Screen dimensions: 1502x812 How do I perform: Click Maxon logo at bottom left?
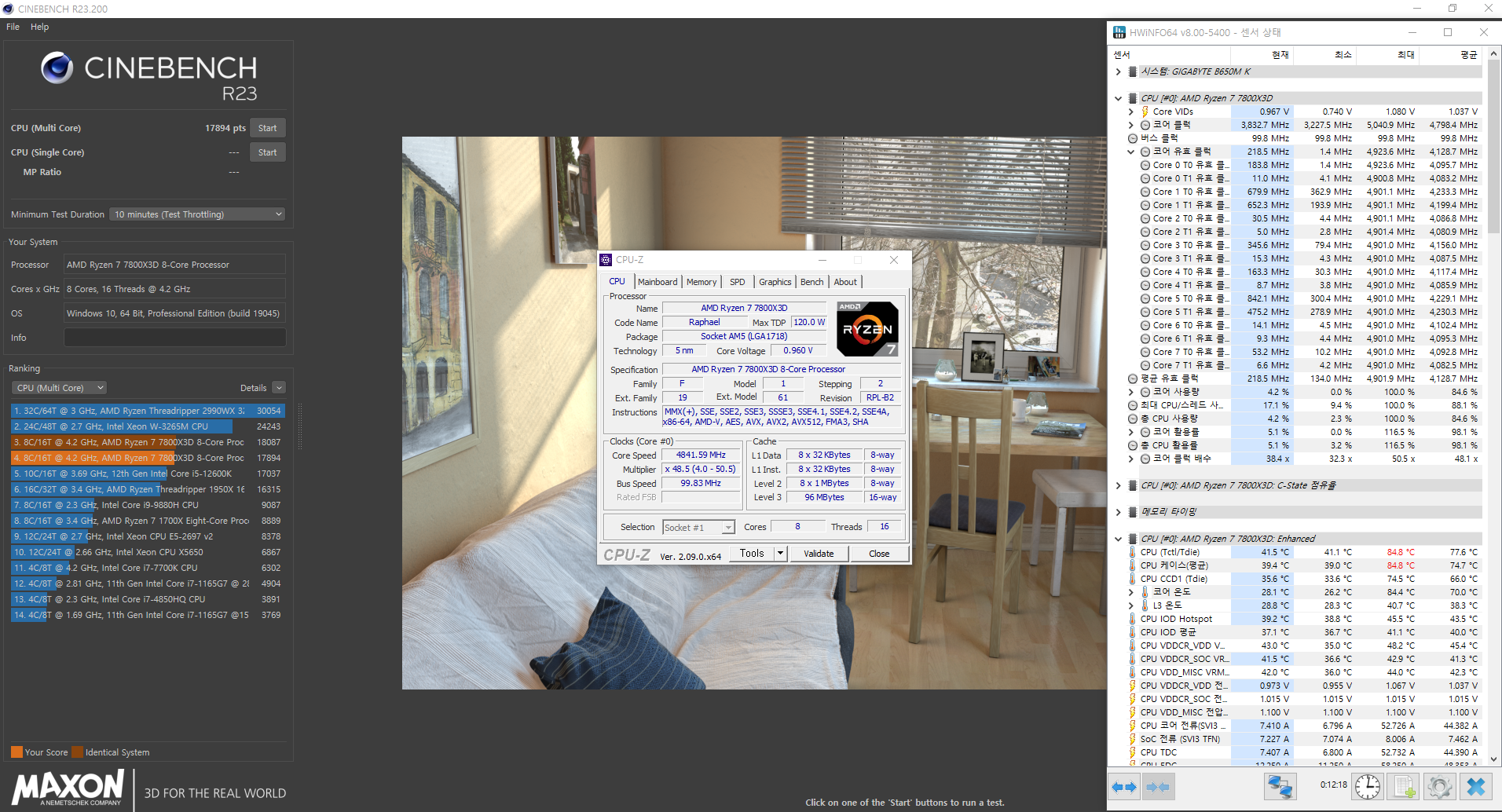[x=68, y=787]
